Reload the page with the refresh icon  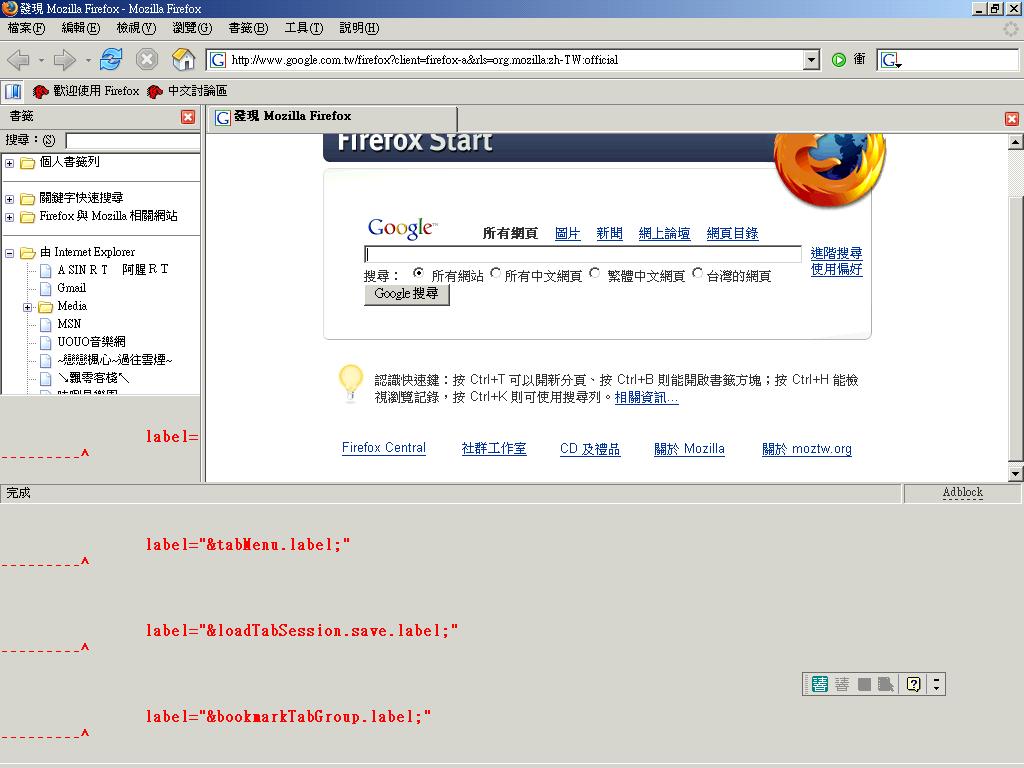[112, 59]
